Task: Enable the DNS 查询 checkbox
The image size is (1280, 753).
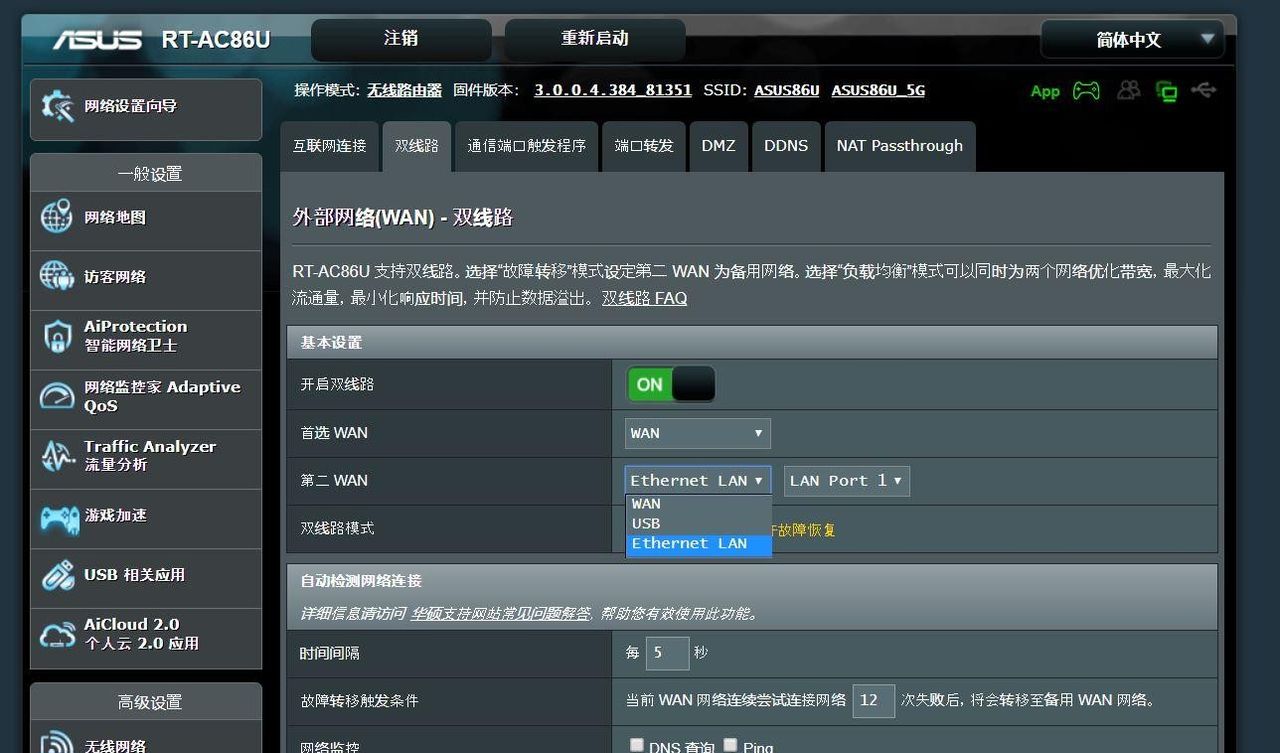Action: (637, 745)
